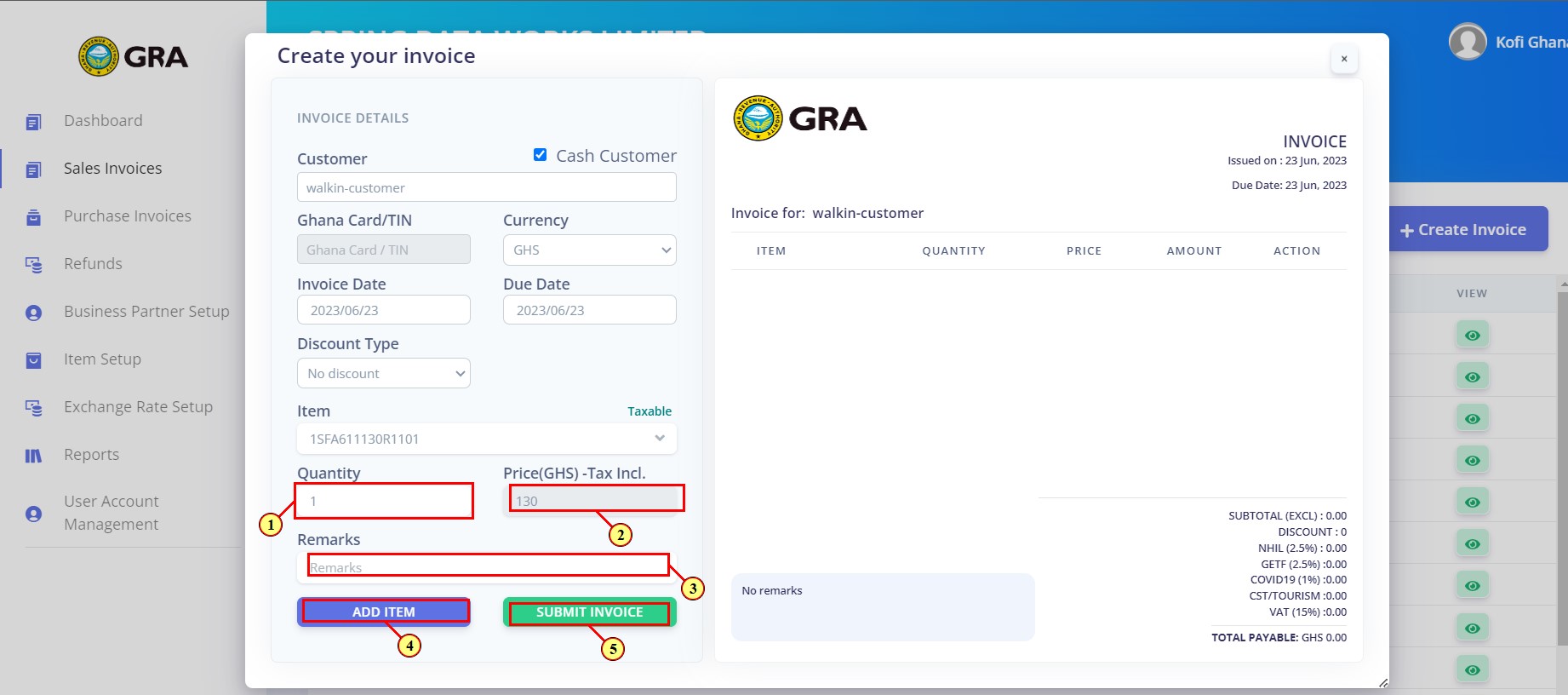Click the Exchange Rate Setup icon

click(33, 408)
